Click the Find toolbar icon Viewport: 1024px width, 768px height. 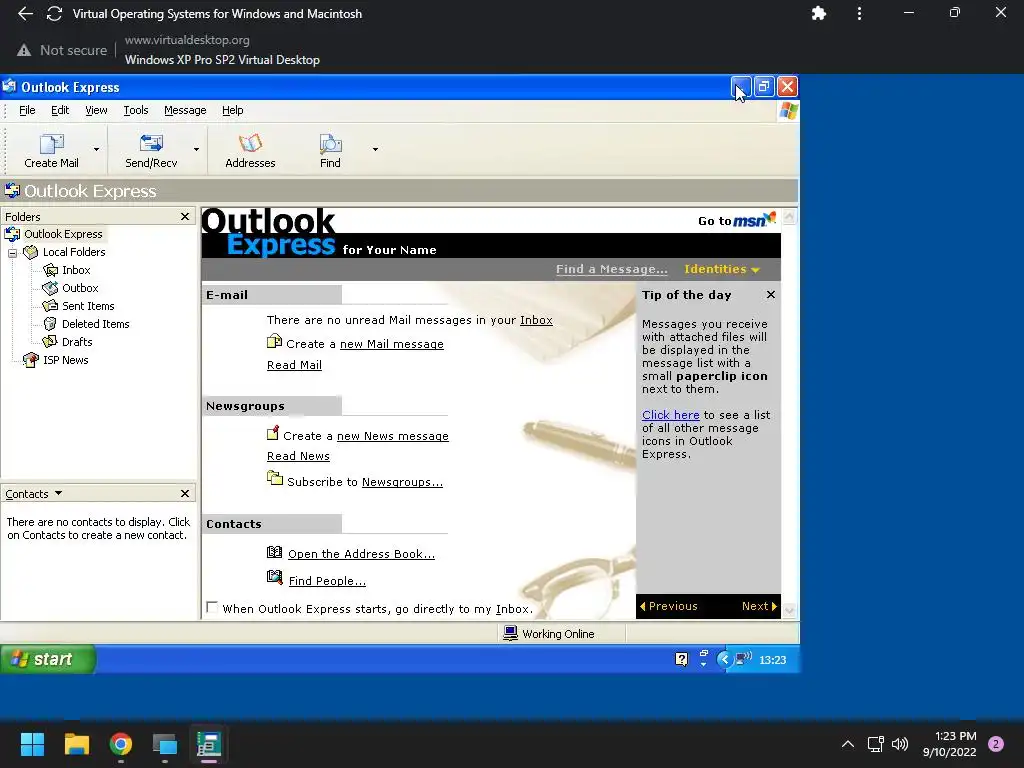click(x=330, y=144)
